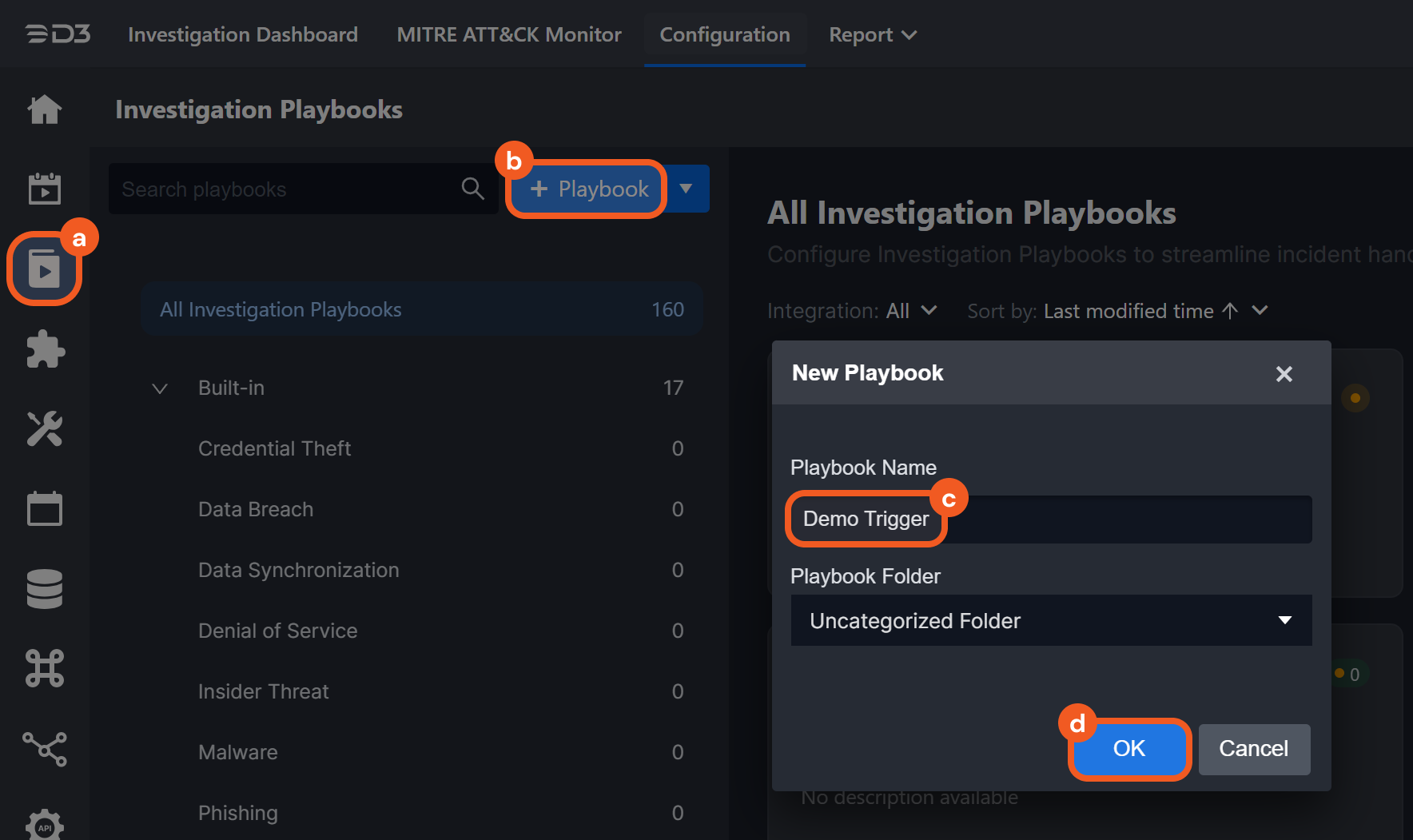This screenshot has width=1413, height=840.
Task: Open the event playbook calendar-play icon
Action: (45, 189)
